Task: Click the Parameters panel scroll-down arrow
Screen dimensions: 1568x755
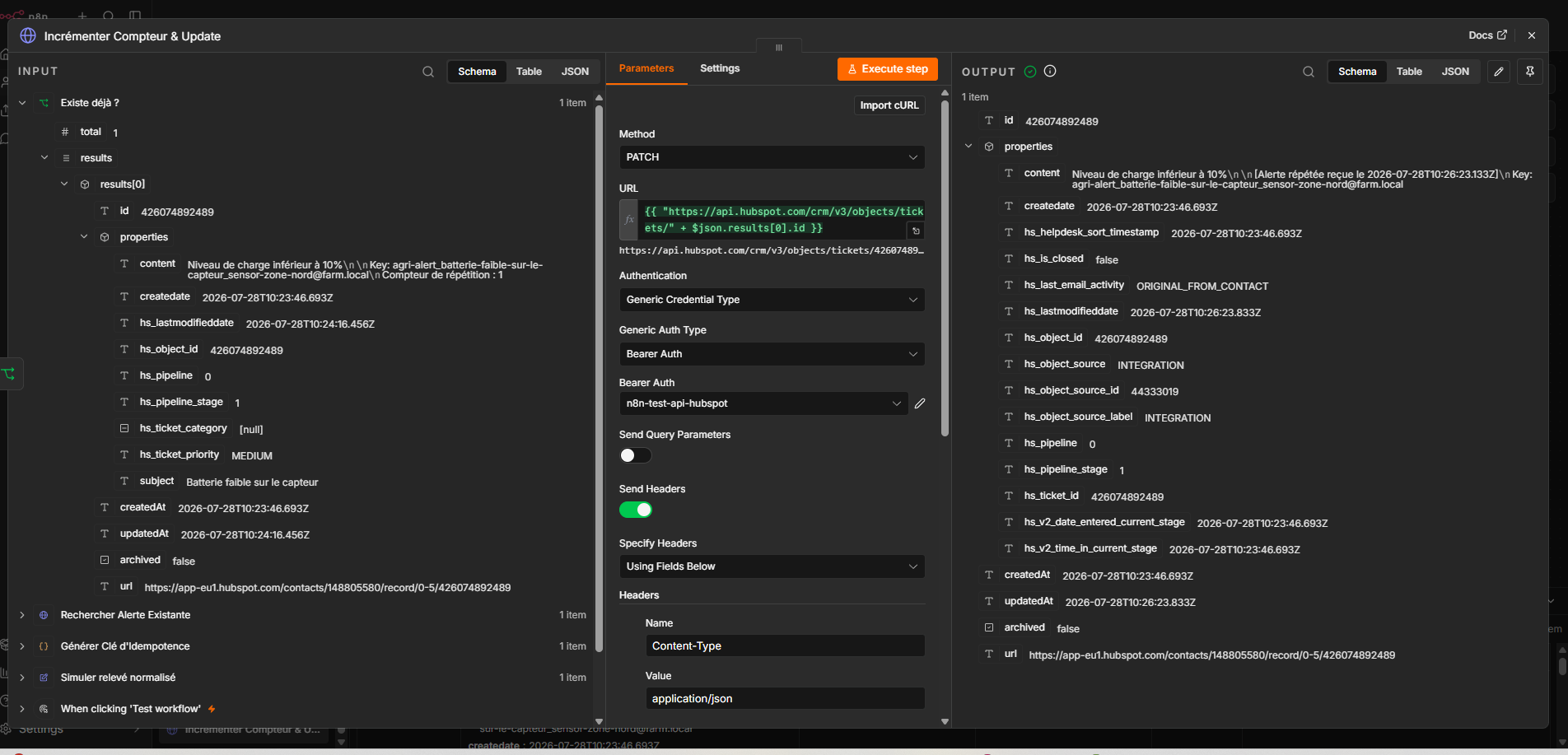Action: [x=945, y=721]
